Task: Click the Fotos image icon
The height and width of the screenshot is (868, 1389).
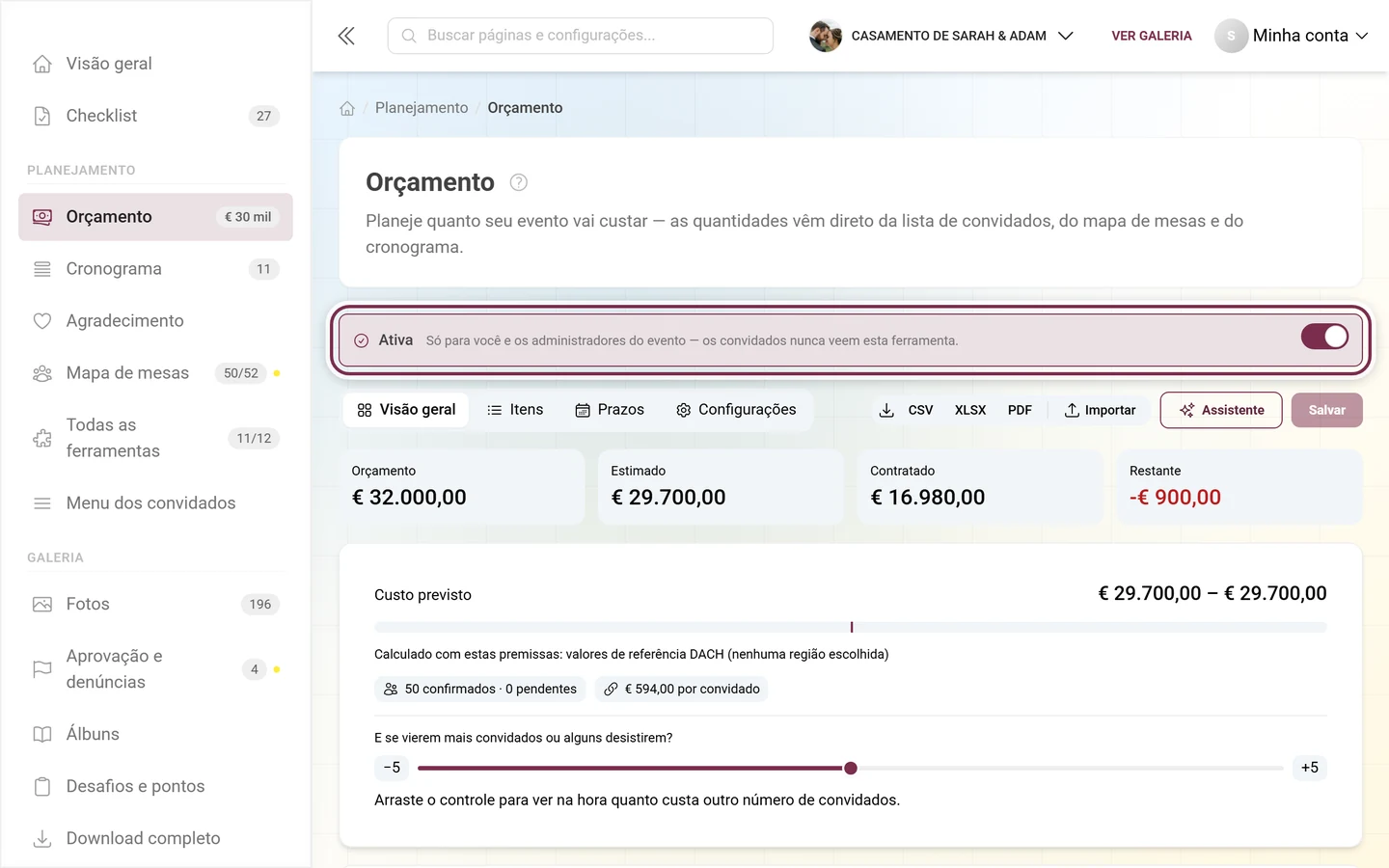Action: 42,605
